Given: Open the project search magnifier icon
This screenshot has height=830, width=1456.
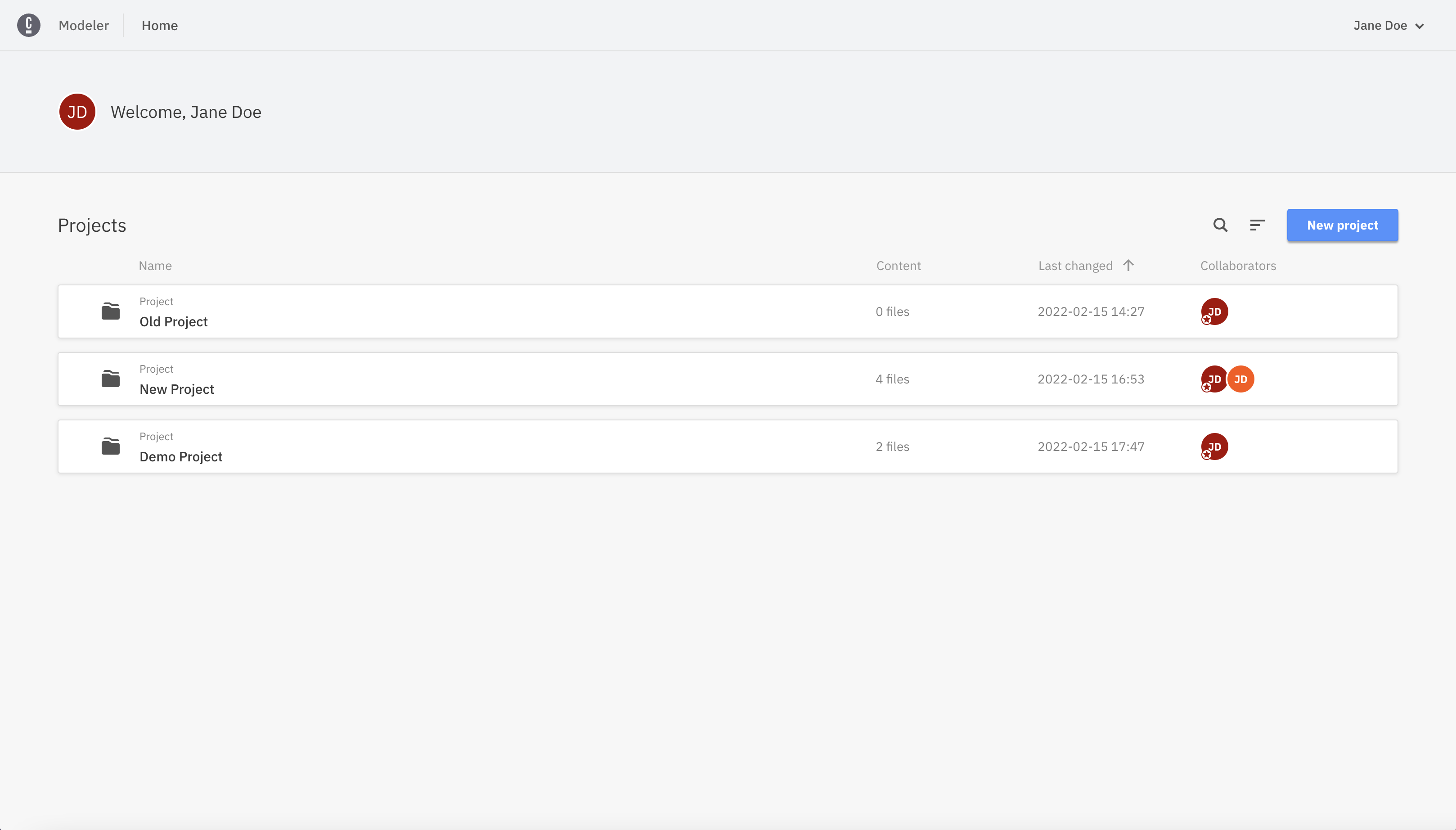Looking at the screenshot, I should [x=1220, y=225].
